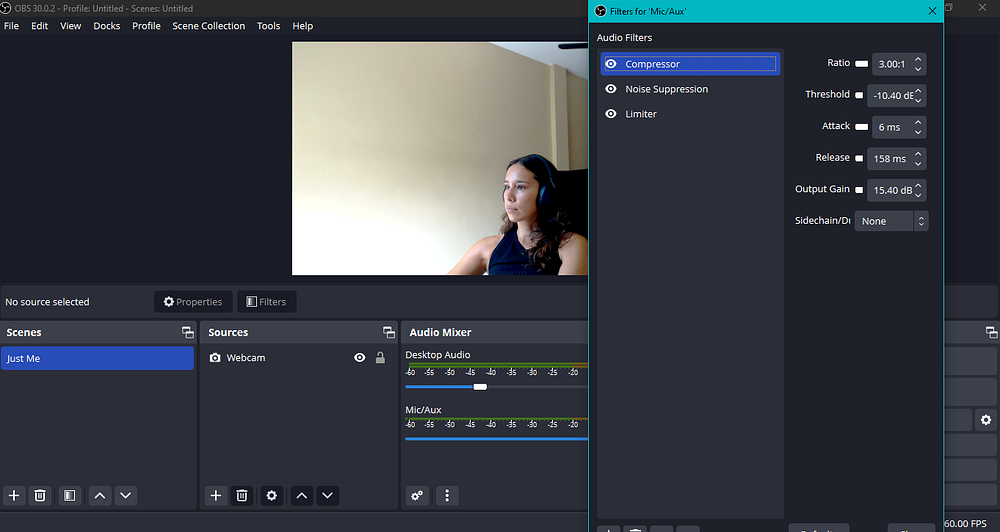
Task: Open Audio Mixer three-dot menu
Action: click(447, 495)
